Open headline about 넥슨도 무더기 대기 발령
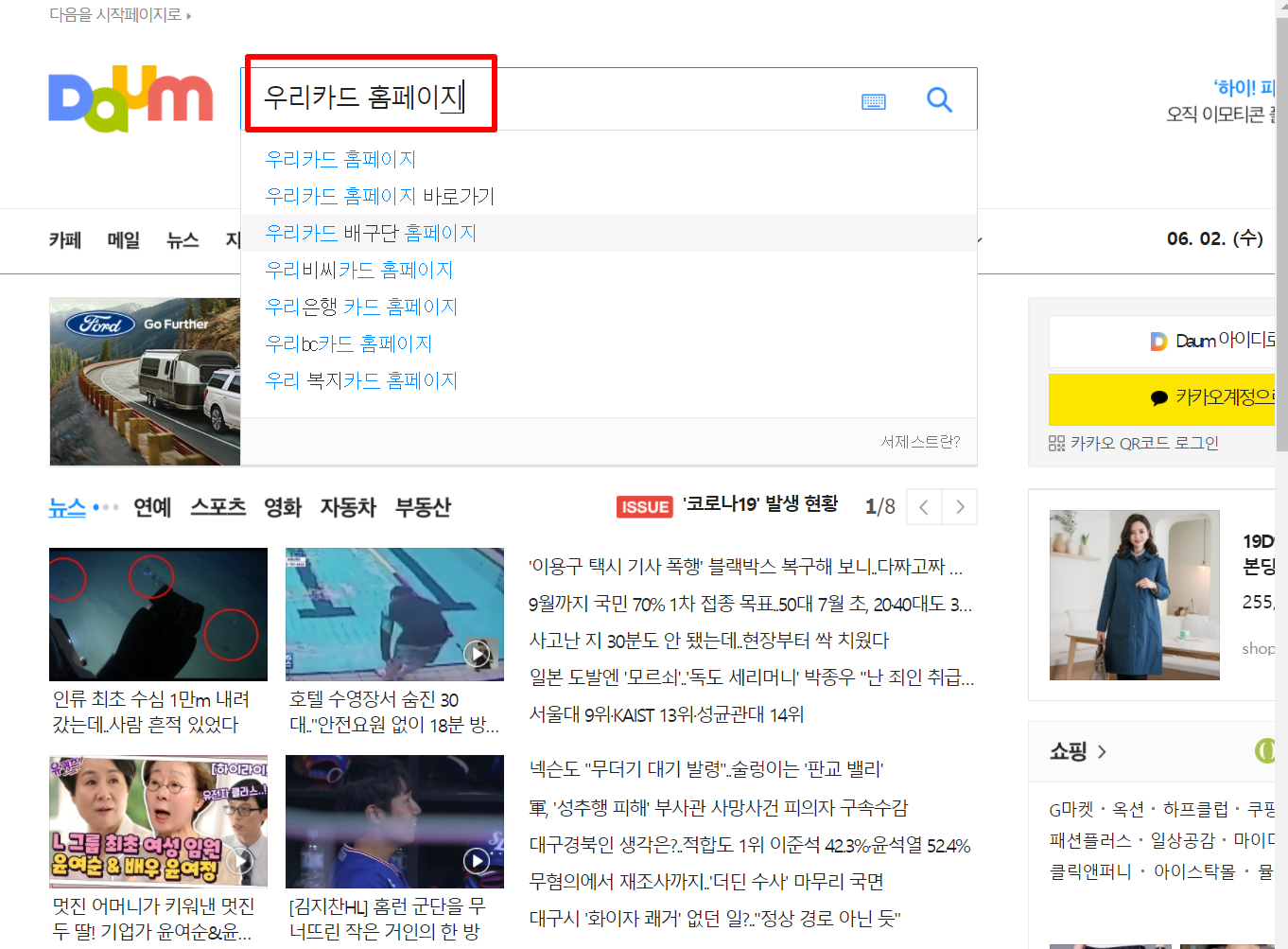1288x949 pixels. [x=705, y=769]
